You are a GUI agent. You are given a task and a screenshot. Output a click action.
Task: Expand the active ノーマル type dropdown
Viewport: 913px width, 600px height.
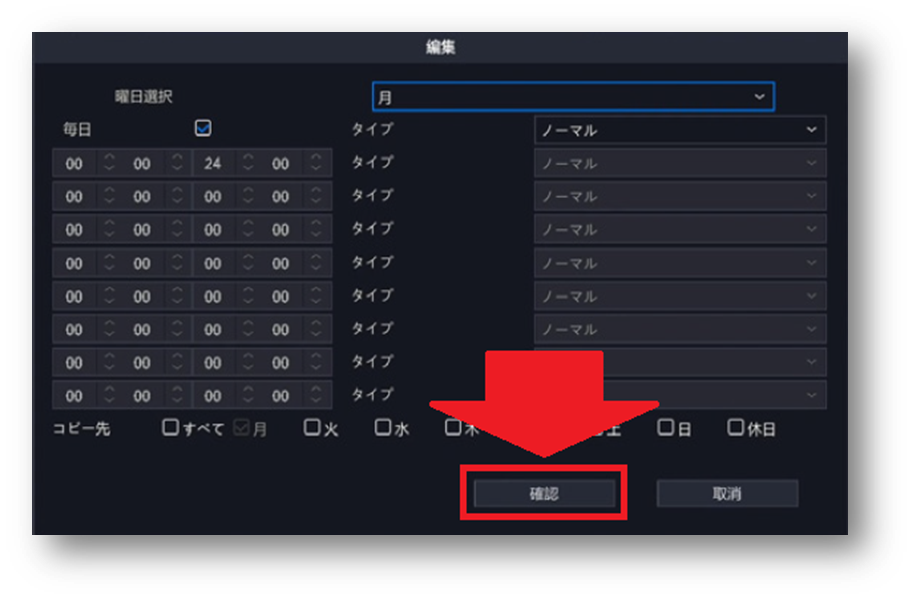(680, 130)
